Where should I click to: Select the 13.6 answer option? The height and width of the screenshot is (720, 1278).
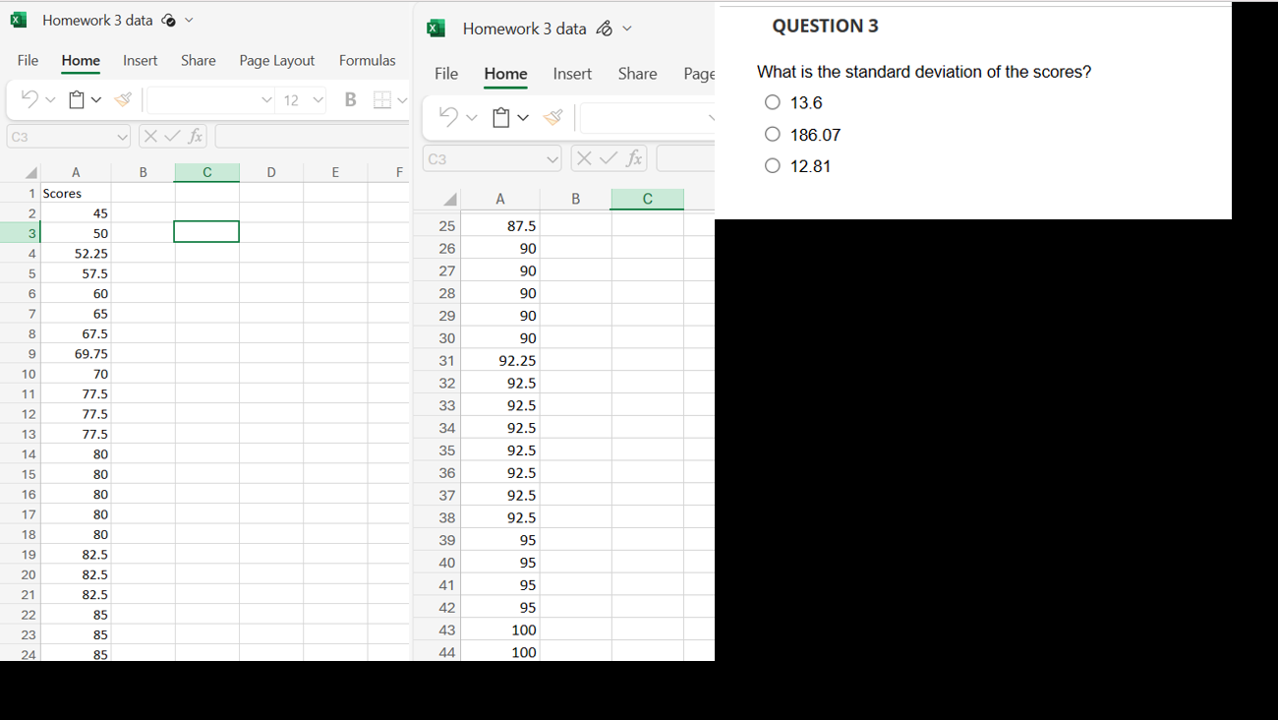click(x=772, y=101)
